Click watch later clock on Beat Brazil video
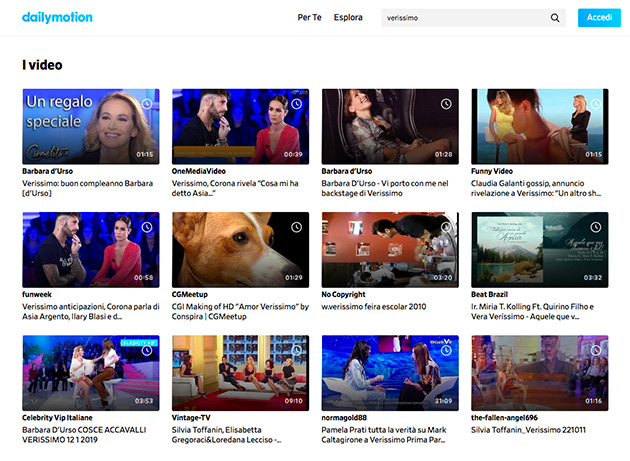The height and width of the screenshot is (461, 630). pos(595,227)
